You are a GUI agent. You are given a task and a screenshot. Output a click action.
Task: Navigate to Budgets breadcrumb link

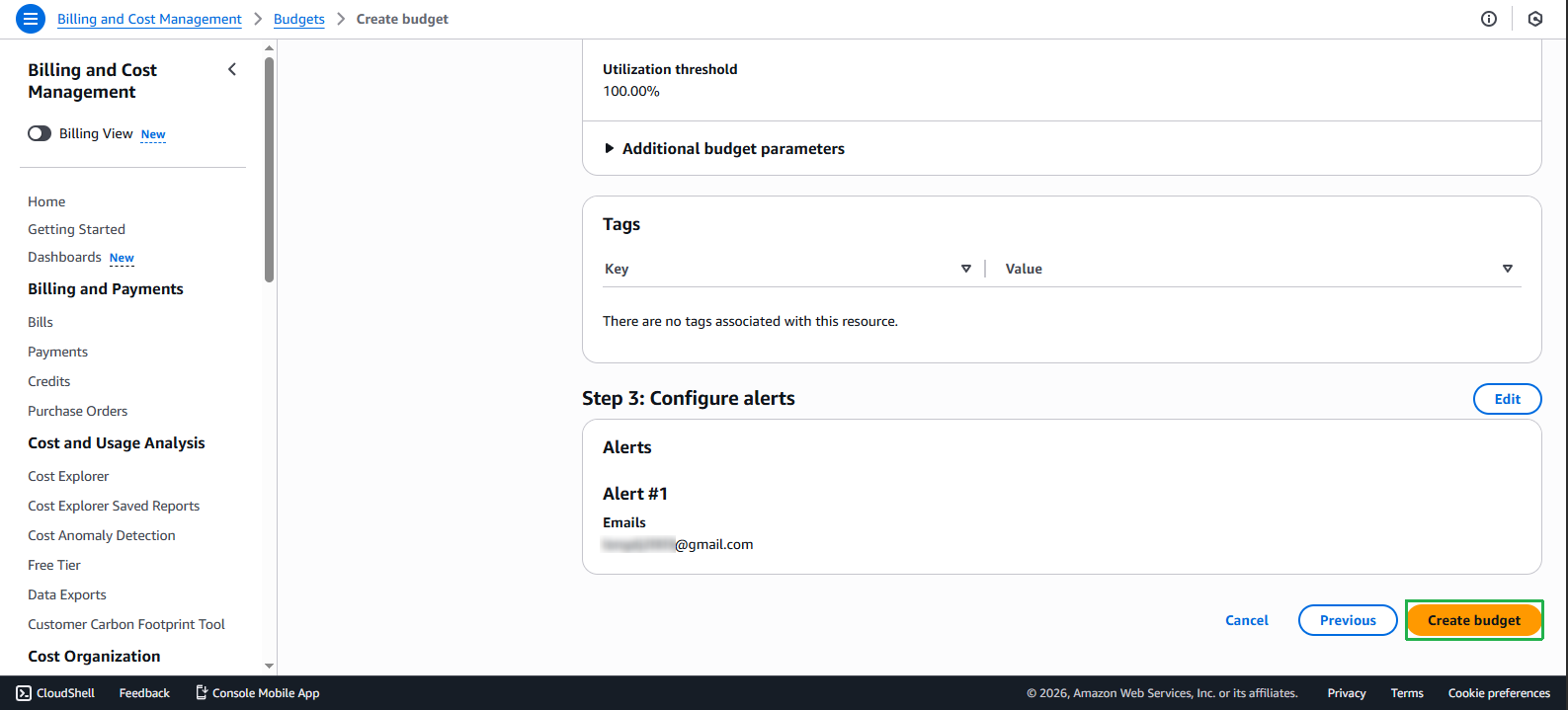coord(298,19)
